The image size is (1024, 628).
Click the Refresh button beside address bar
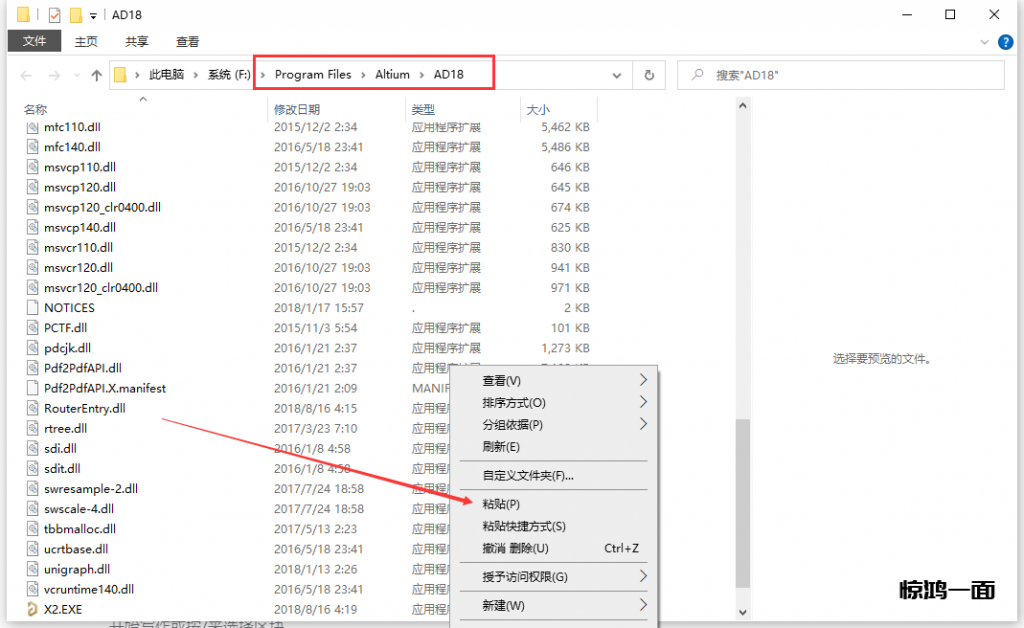tap(650, 75)
